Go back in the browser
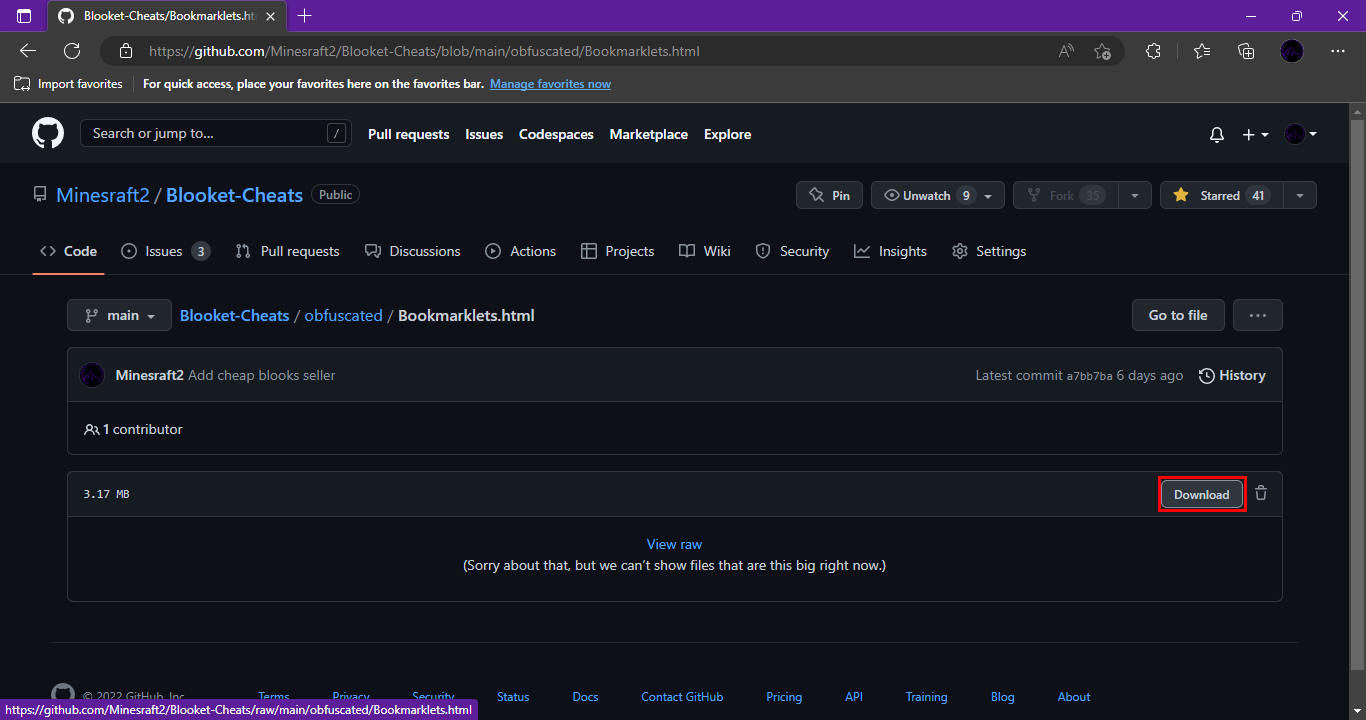 point(28,51)
